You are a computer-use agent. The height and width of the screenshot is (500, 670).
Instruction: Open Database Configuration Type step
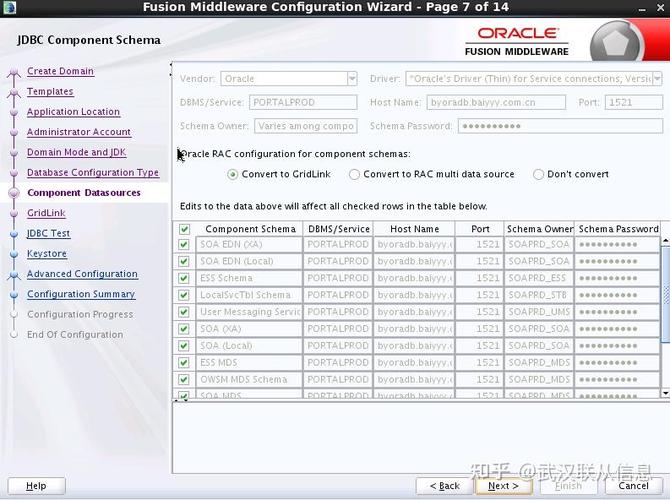coord(93,173)
